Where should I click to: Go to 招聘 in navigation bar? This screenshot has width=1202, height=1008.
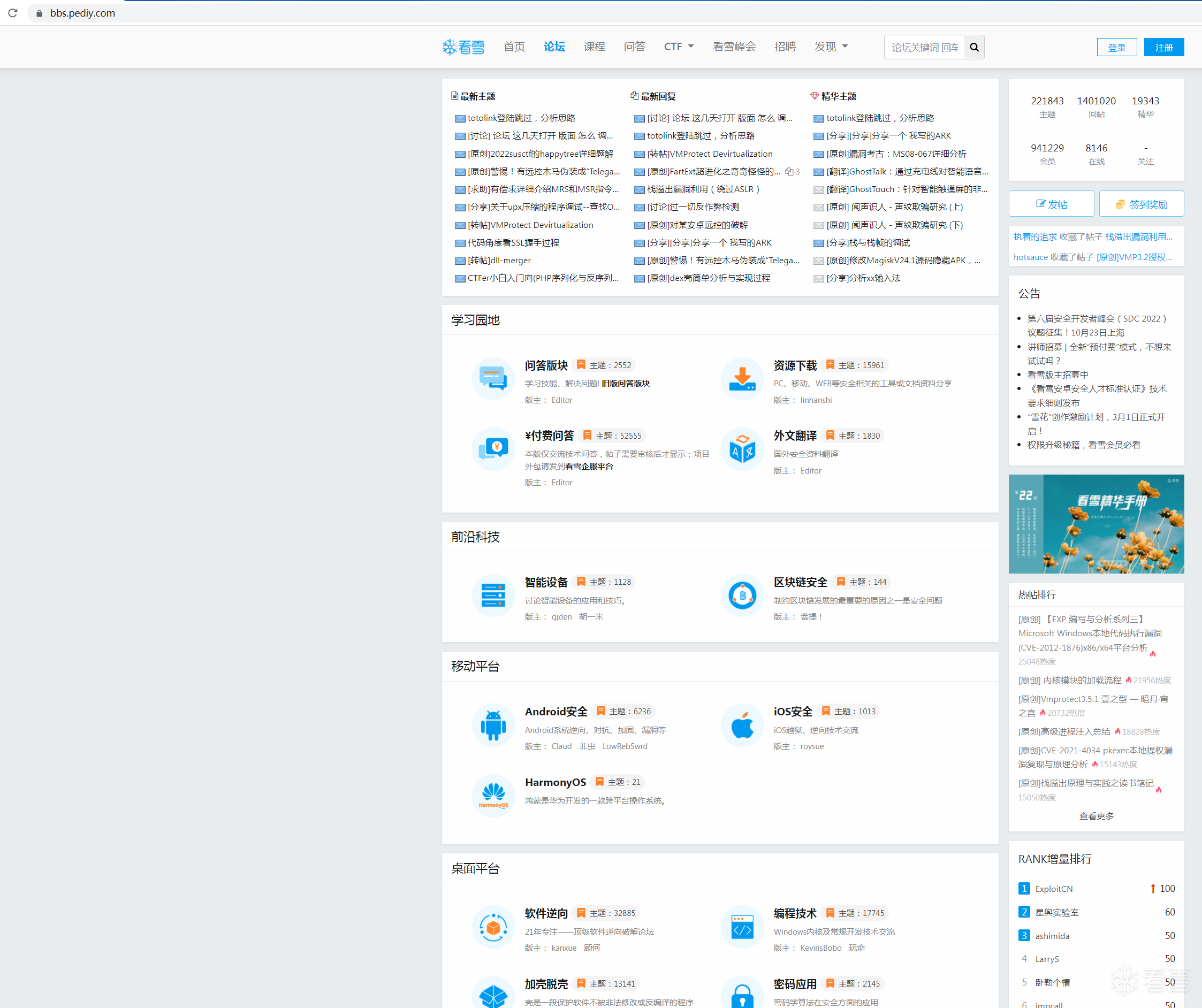pos(784,47)
